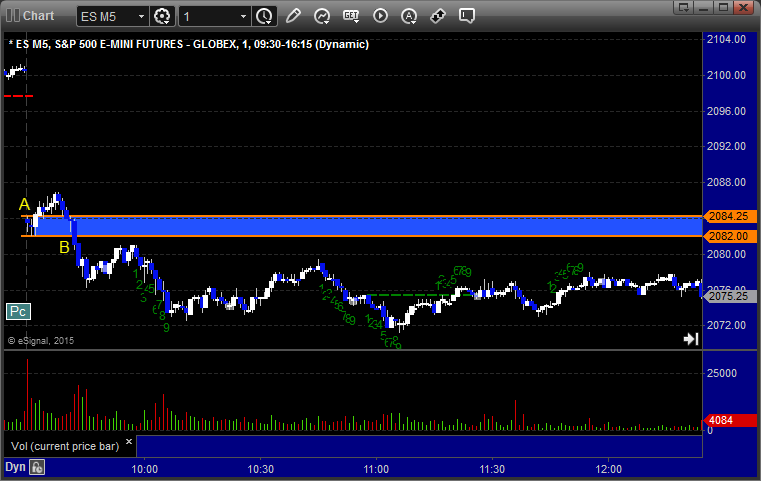The image size is (761, 481).
Task: Open the comment bubble icon
Action: pos(467,16)
